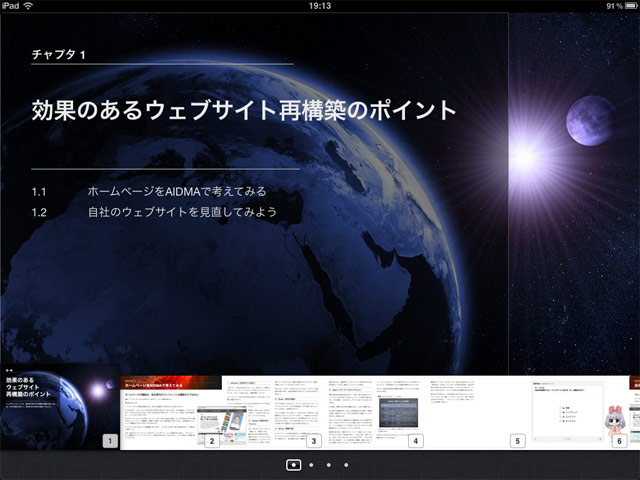Tap the current chapter indicator icon

[x=293, y=464]
